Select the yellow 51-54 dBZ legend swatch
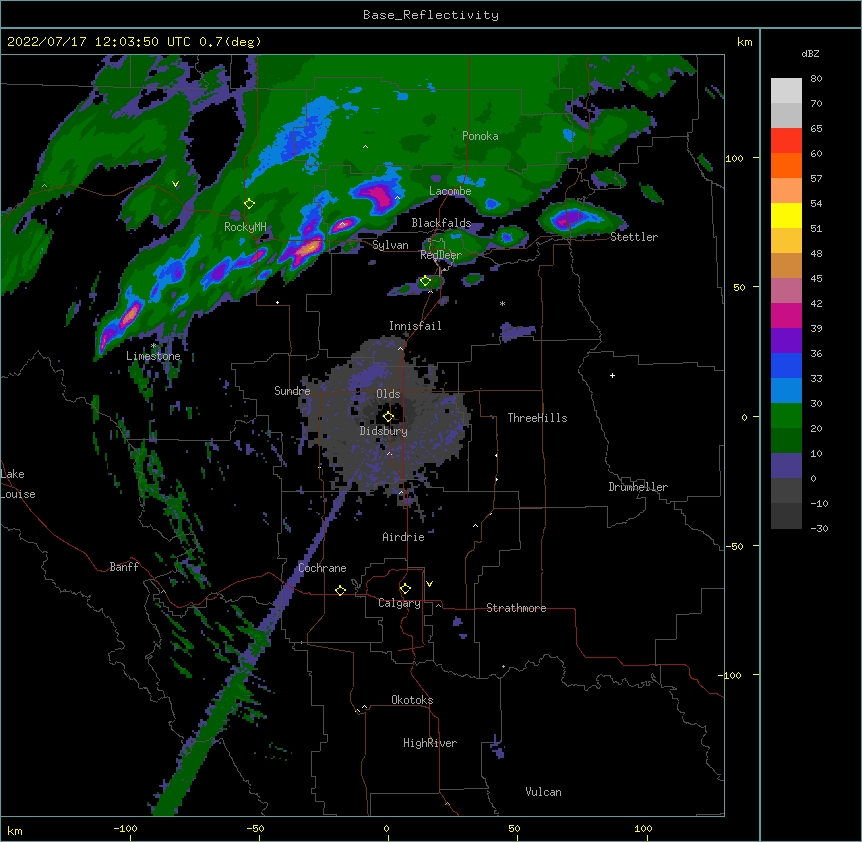Screen dimensions: 862x842 click(786, 215)
